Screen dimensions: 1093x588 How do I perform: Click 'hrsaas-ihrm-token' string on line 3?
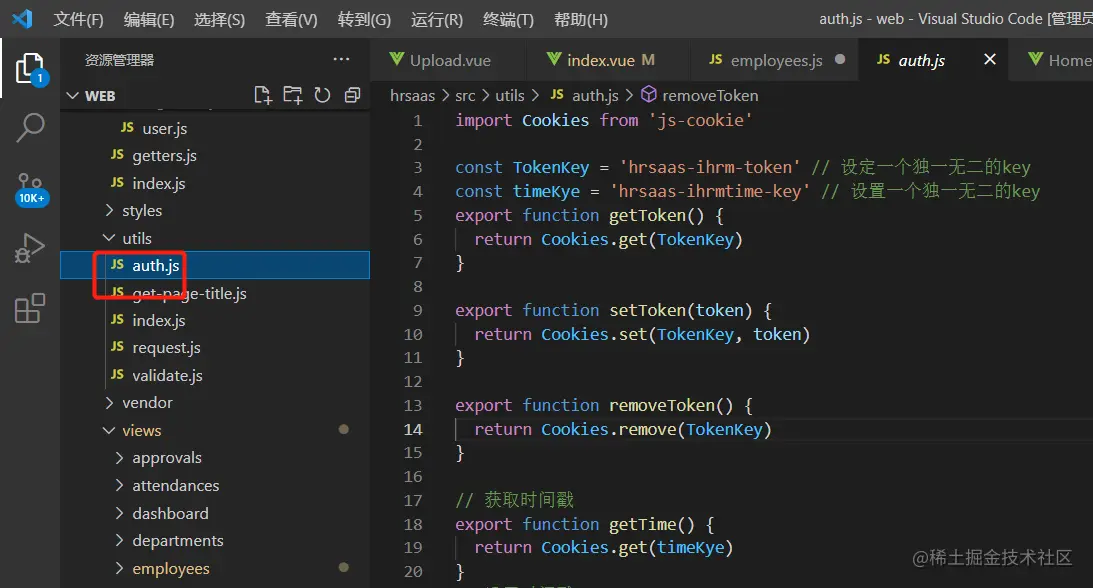710,167
